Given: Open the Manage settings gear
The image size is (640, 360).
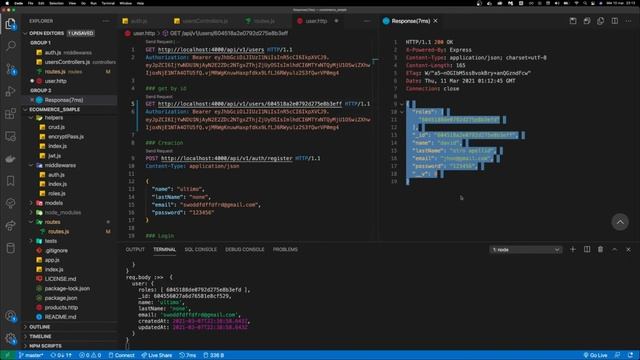Looking at the screenshot, I should pyautogui.click(x=11, y=338).
